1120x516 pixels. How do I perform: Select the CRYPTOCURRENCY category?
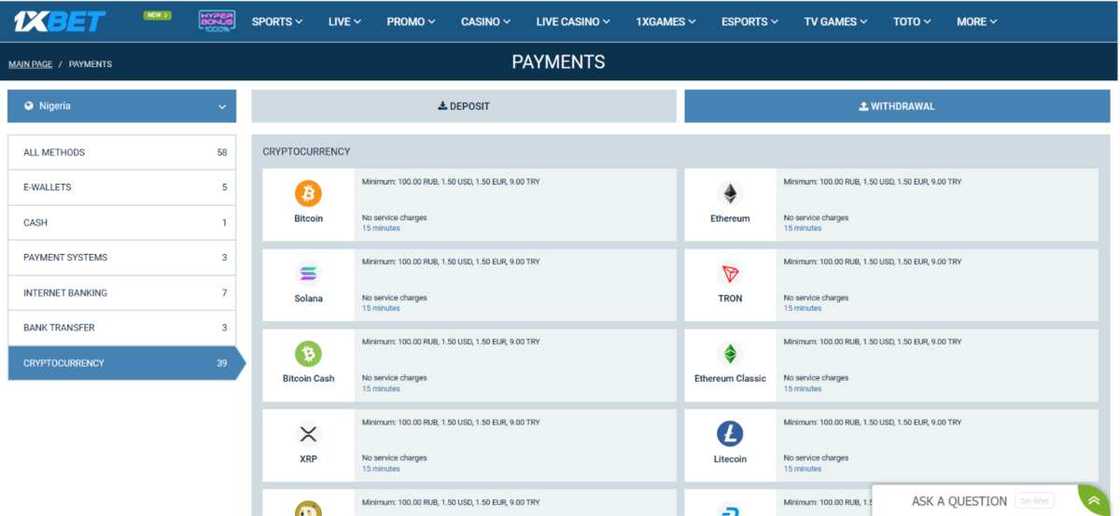(x=126, y=363)
